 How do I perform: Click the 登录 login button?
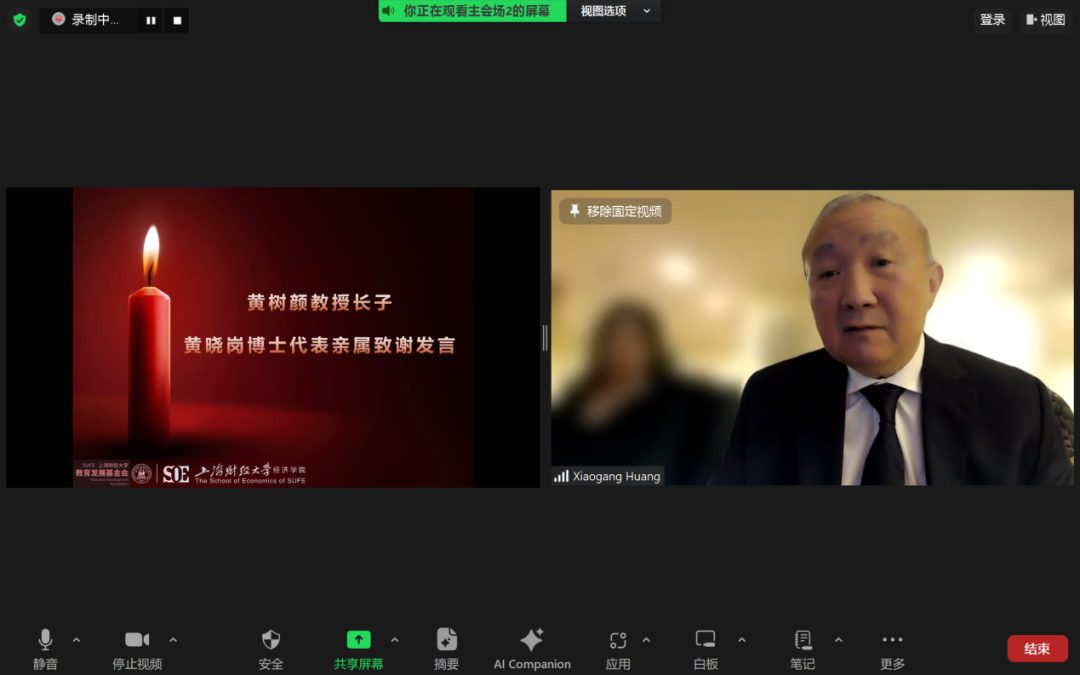point(992,20)
